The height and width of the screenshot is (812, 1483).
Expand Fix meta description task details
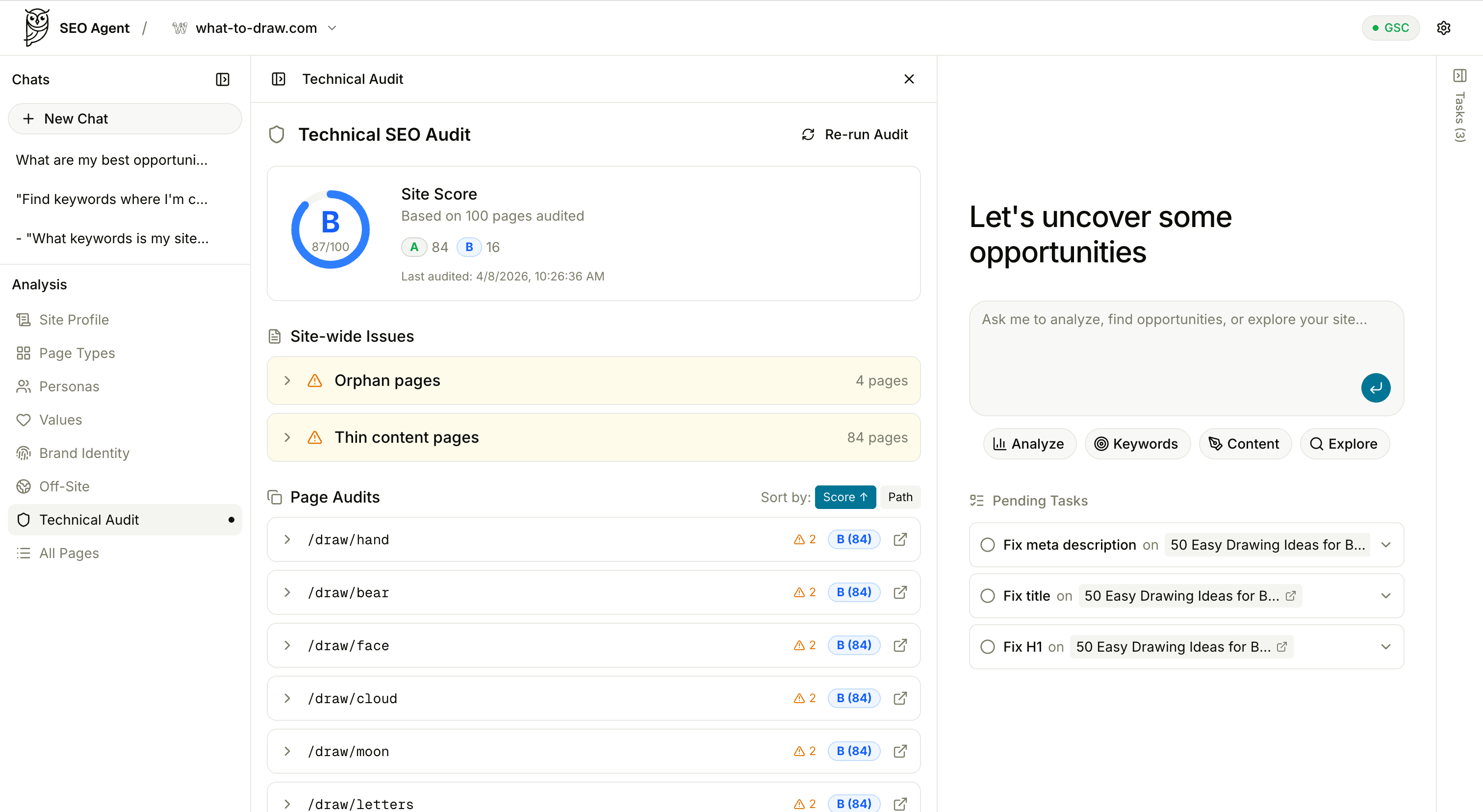(1386, 545)
